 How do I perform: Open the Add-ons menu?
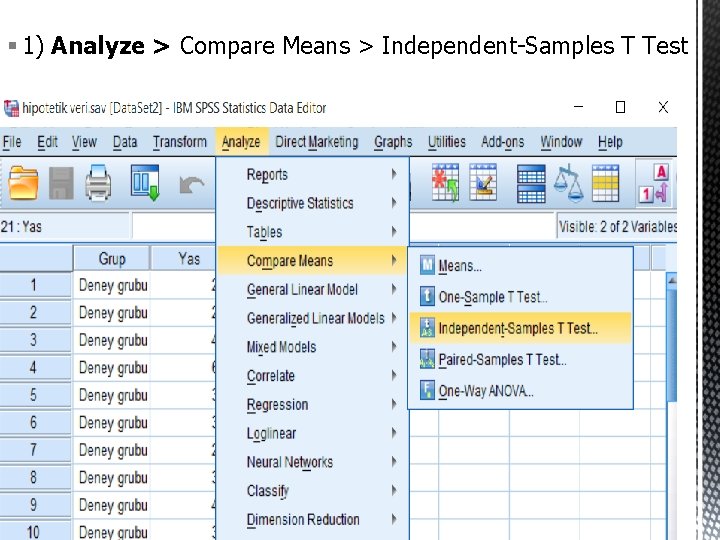coord(503,142)
